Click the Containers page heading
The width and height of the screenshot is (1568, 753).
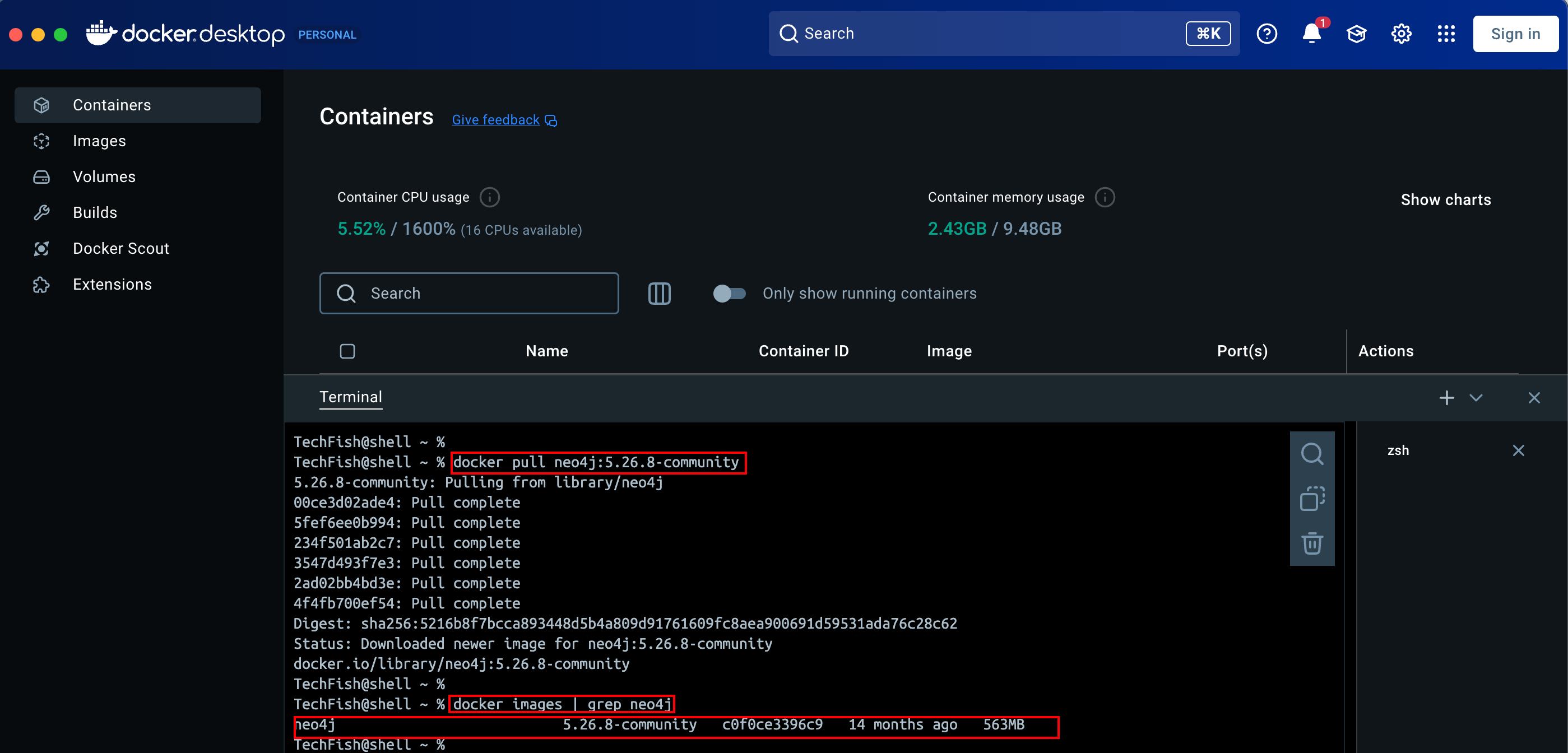click(376, 117)
